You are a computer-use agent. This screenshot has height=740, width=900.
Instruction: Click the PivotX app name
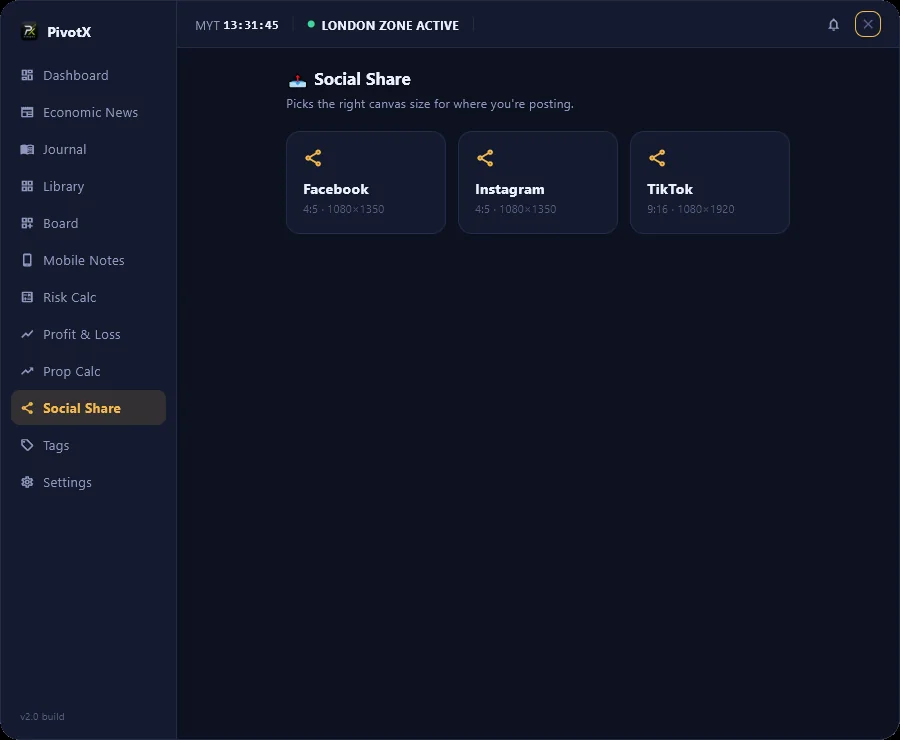click(69, 32)
